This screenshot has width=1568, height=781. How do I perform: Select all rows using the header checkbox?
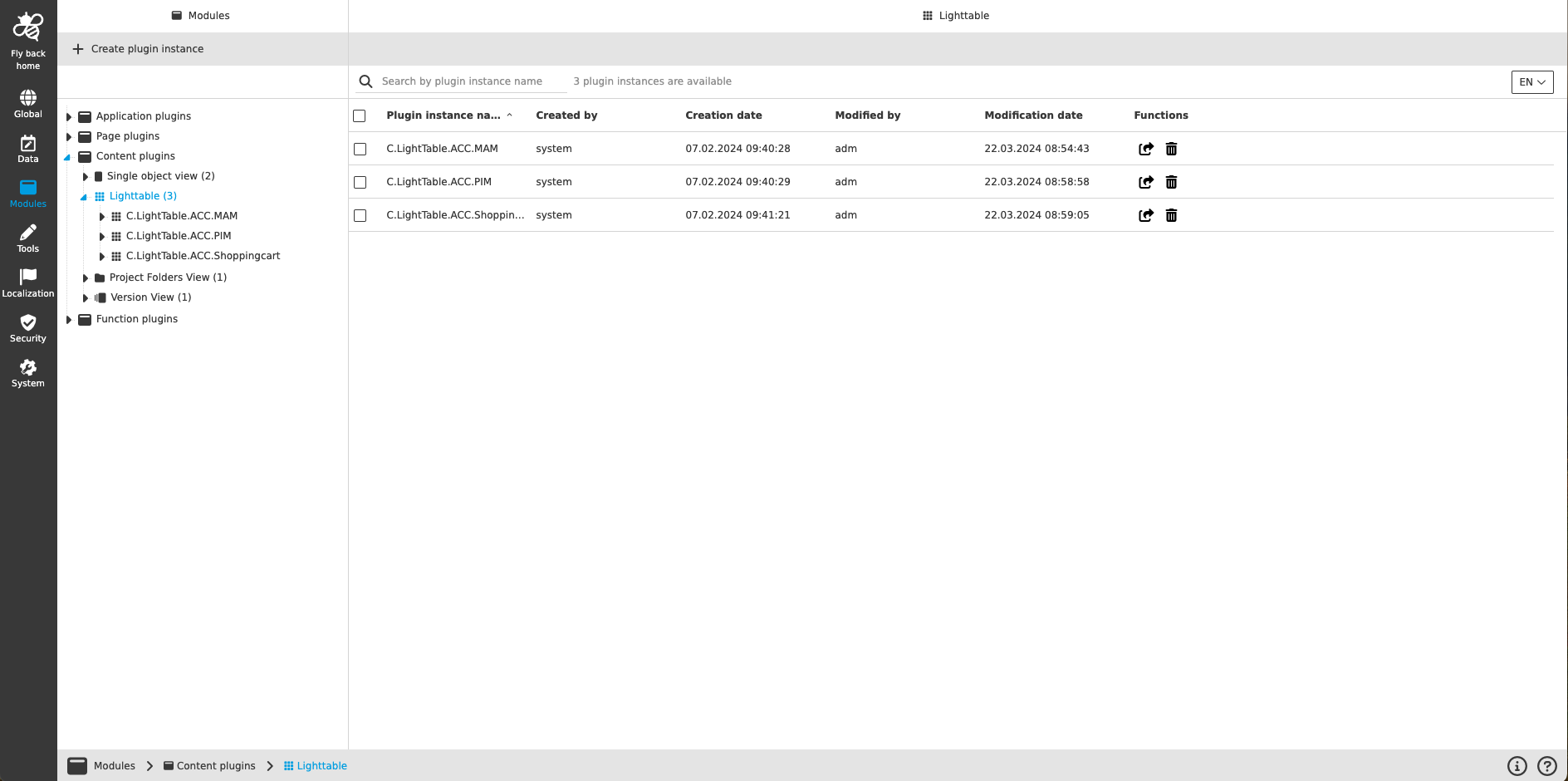(360, 115)
